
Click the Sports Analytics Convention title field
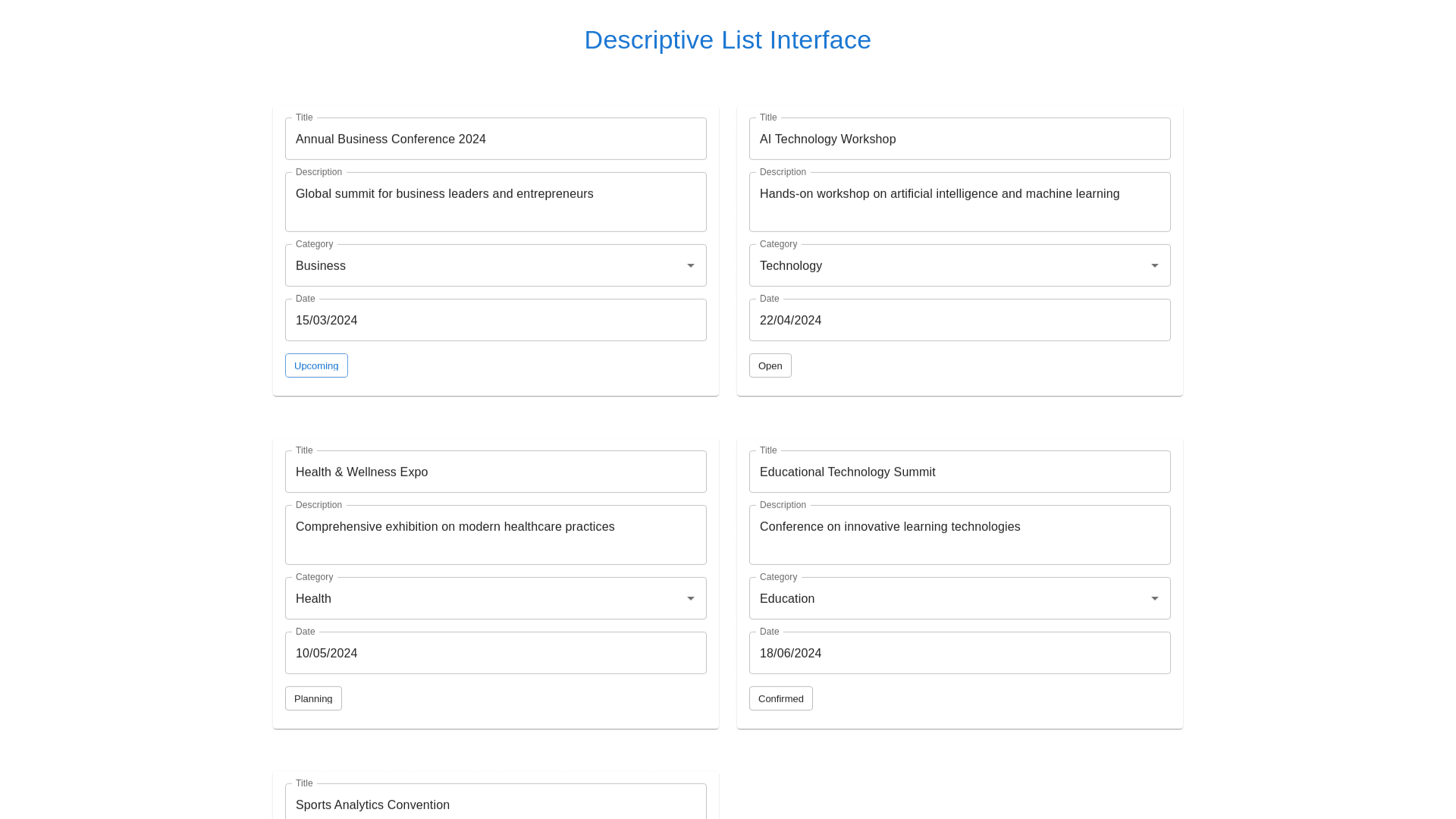(x=495, y=805)
